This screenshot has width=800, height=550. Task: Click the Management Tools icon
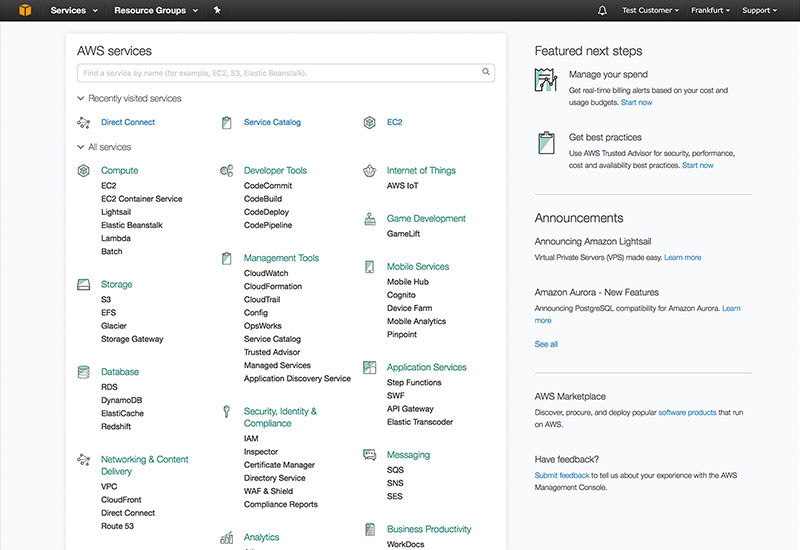(227, 258)
